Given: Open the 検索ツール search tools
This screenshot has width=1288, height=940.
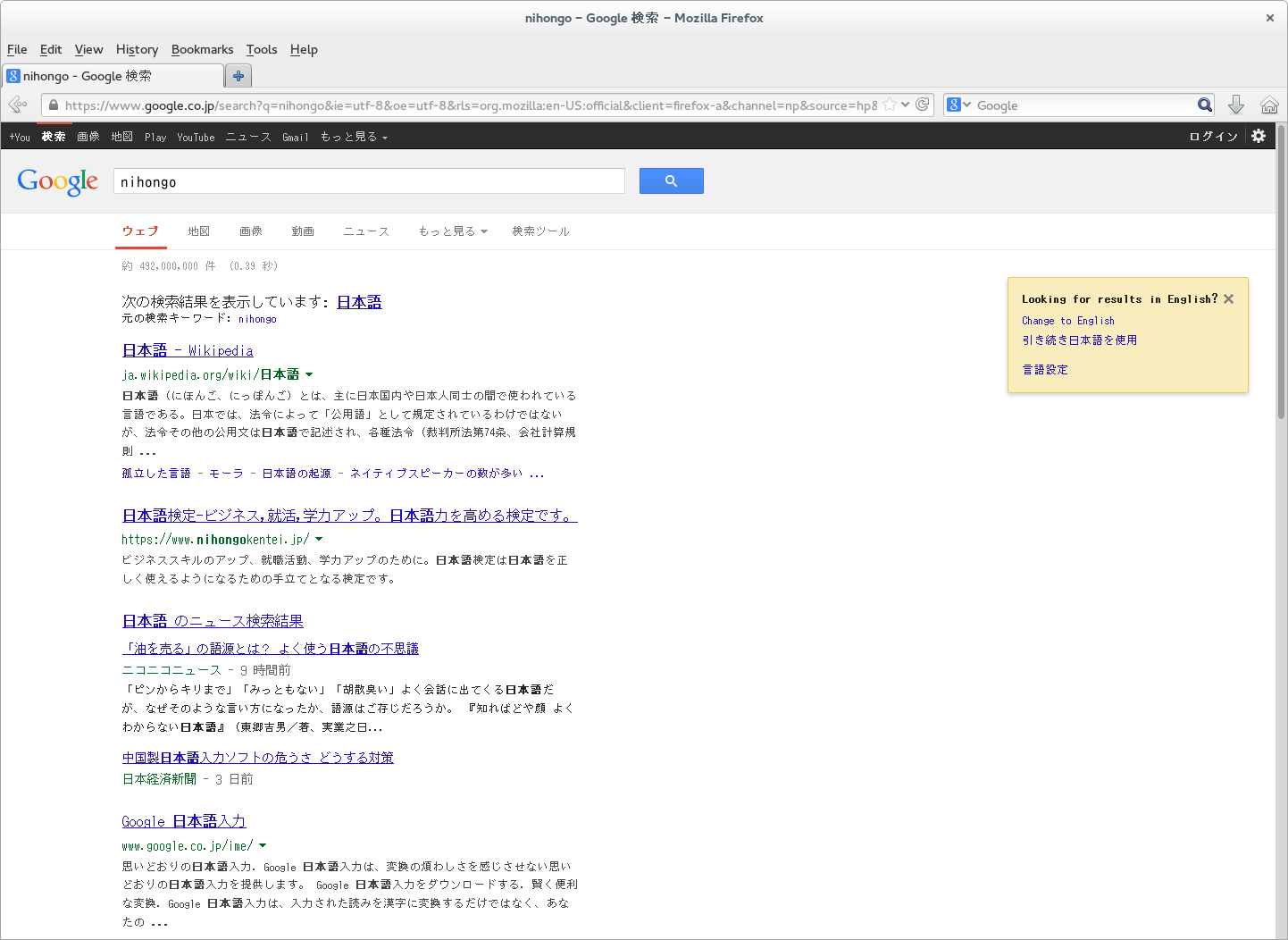Looking at the screenshot, I should pyautogui.click(x=540, y=231).
